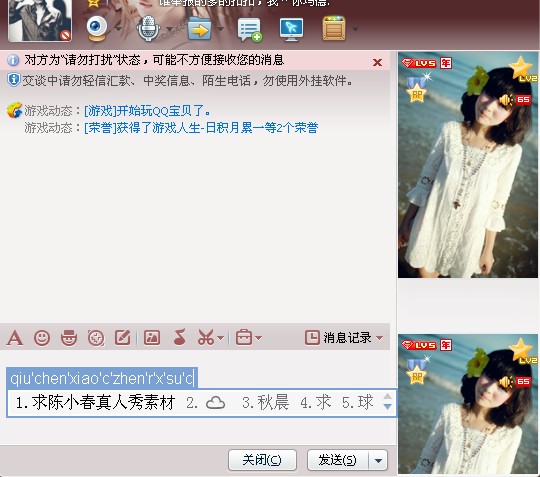
Task: Click the LV5 diamond badge on the lower photo
Action: click(x=419, y=345)
